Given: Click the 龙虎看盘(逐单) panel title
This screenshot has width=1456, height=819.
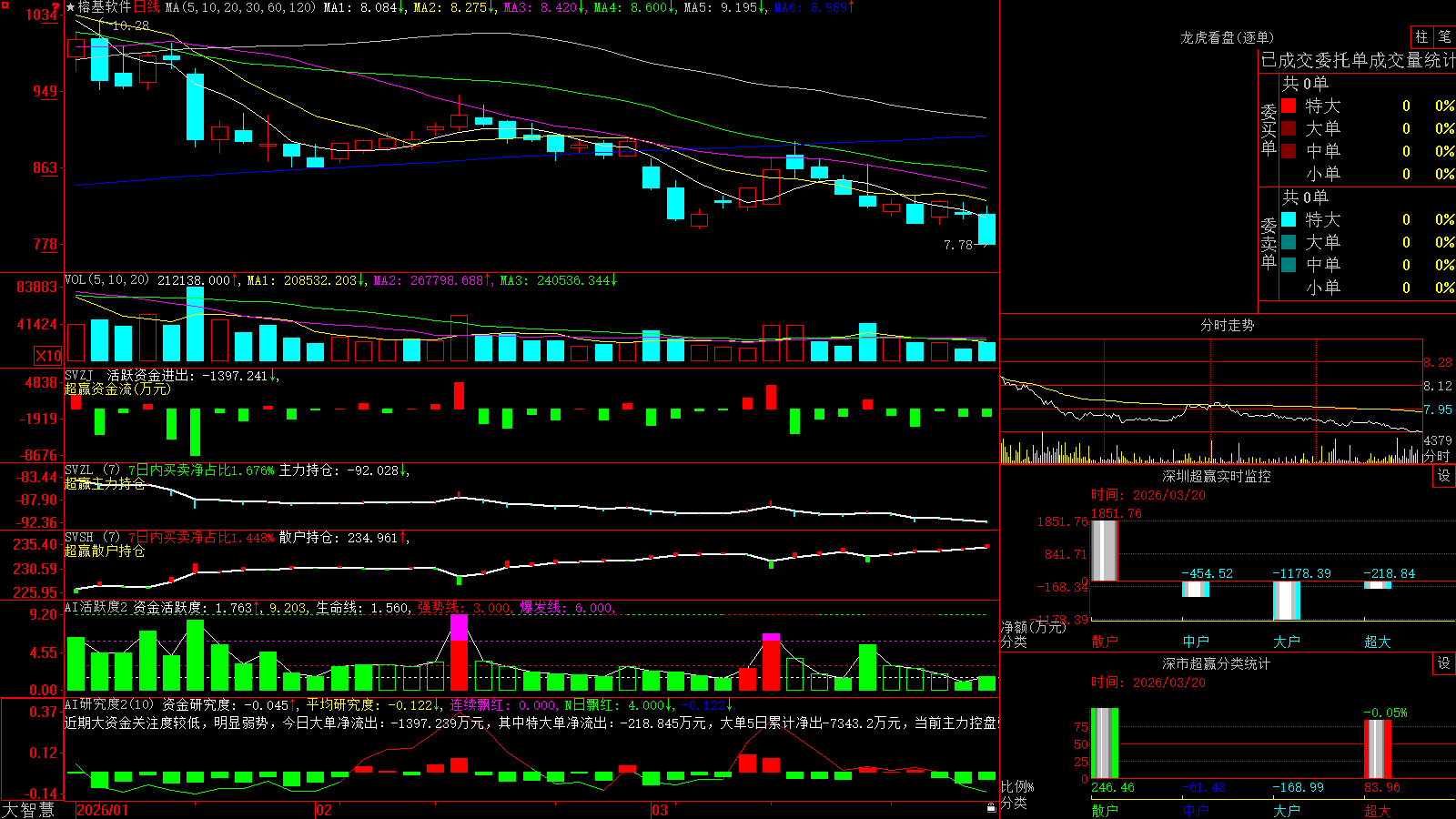Looking at the screenshot, I should [1227, 37].
